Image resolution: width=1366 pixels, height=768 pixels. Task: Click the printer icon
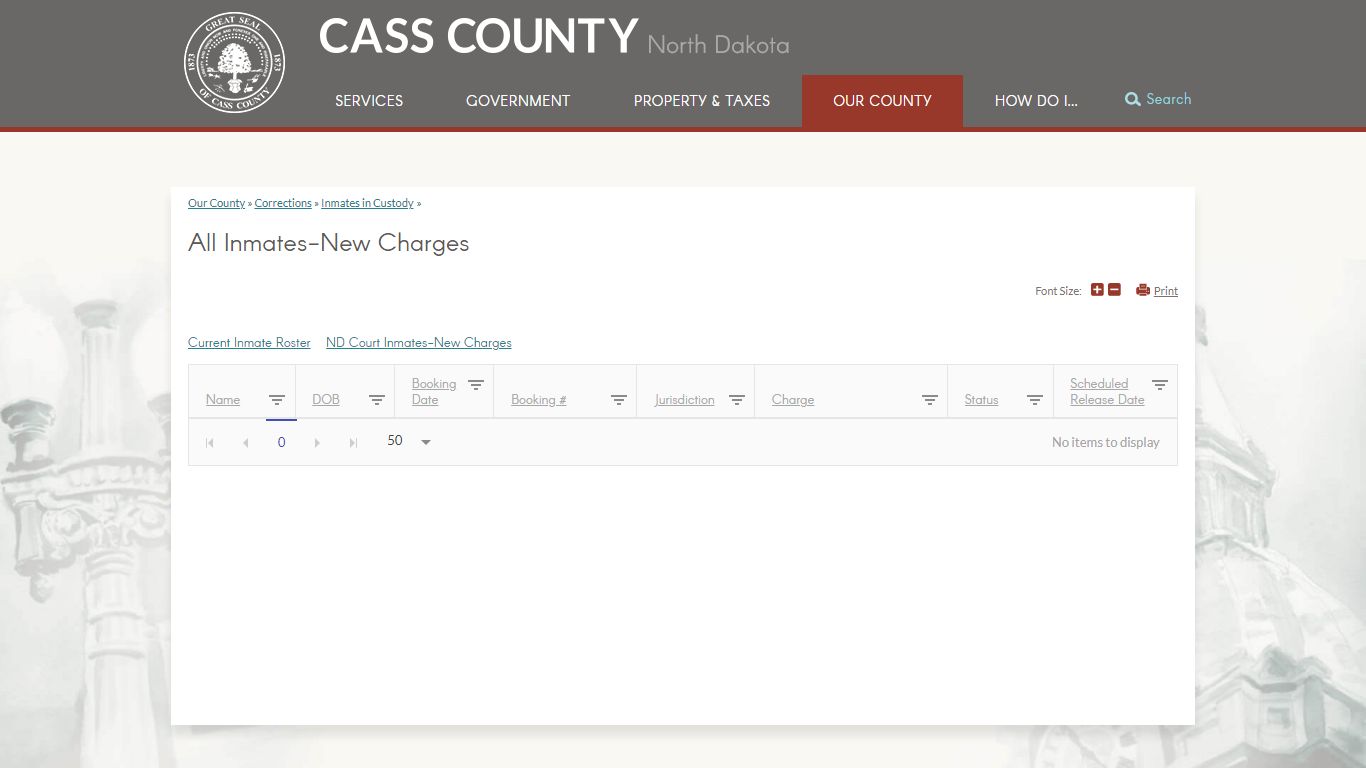point(1143,290)
